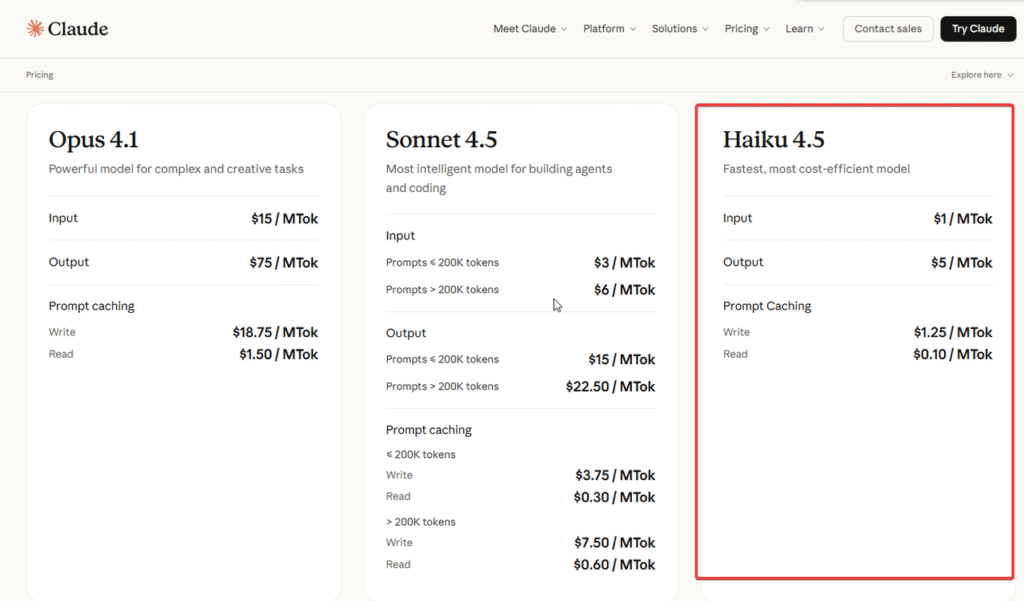
Task: Select the Haiku 4.5 card heading
Action: [773, 140]
